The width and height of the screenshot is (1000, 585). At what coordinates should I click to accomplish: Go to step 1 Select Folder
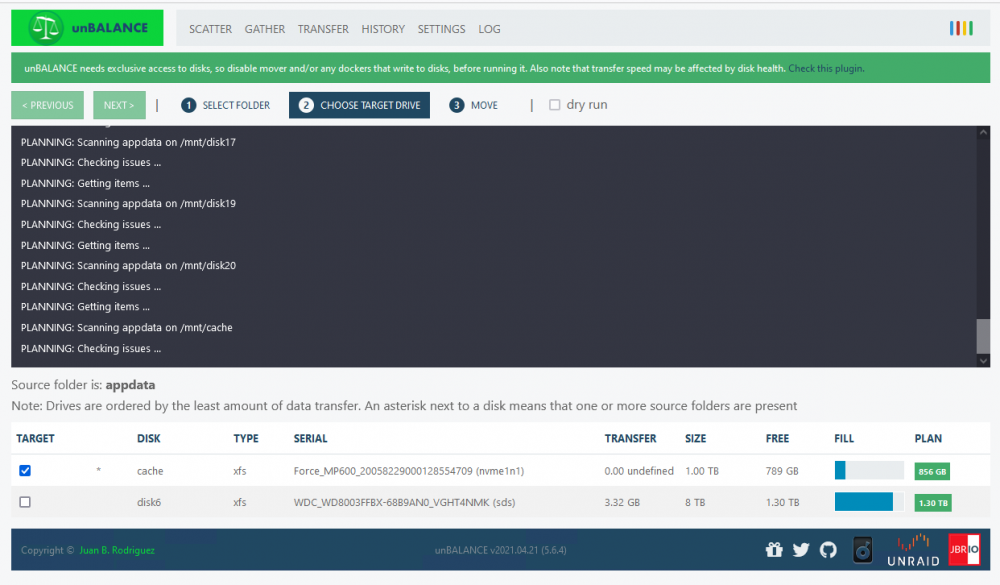[x=226, y=105]
